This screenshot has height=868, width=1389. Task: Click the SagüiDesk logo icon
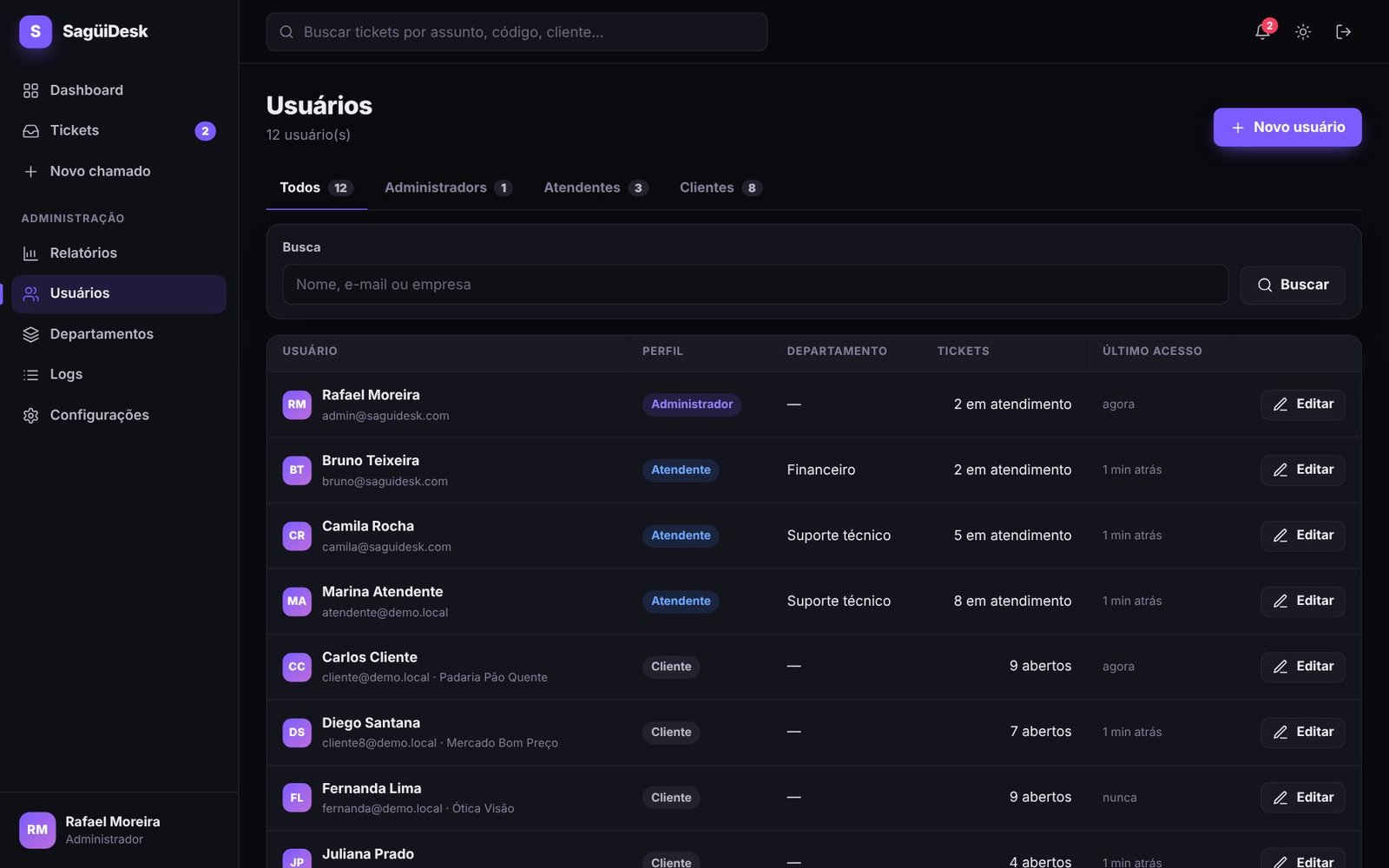click(x=36, y=31)
